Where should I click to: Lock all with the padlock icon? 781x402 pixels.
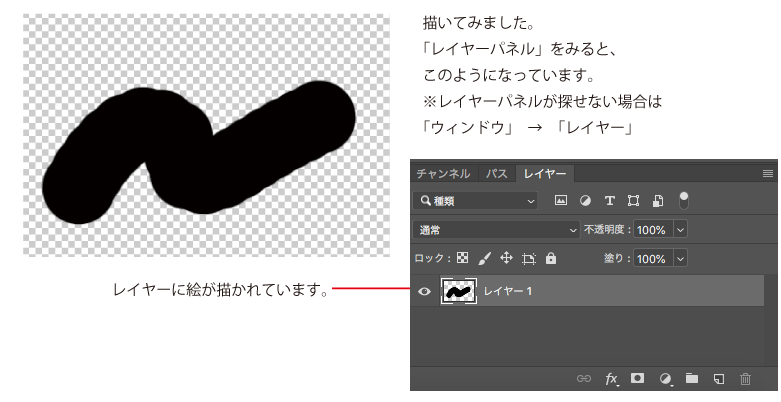pos(551,258)
